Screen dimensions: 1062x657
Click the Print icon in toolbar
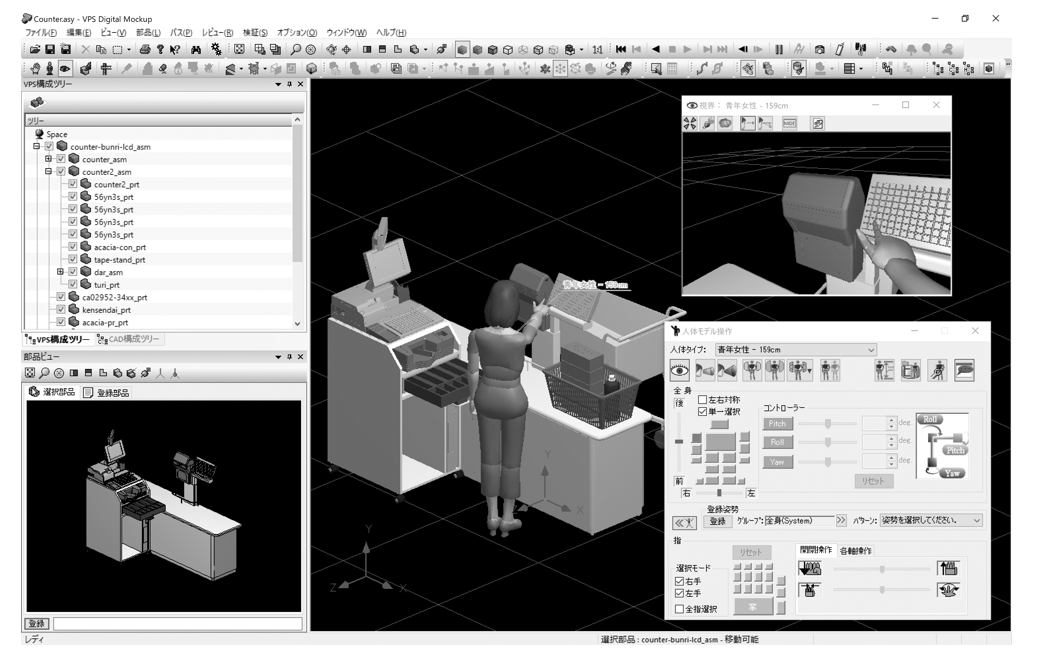pyautogui.click(x=145, y=49)
